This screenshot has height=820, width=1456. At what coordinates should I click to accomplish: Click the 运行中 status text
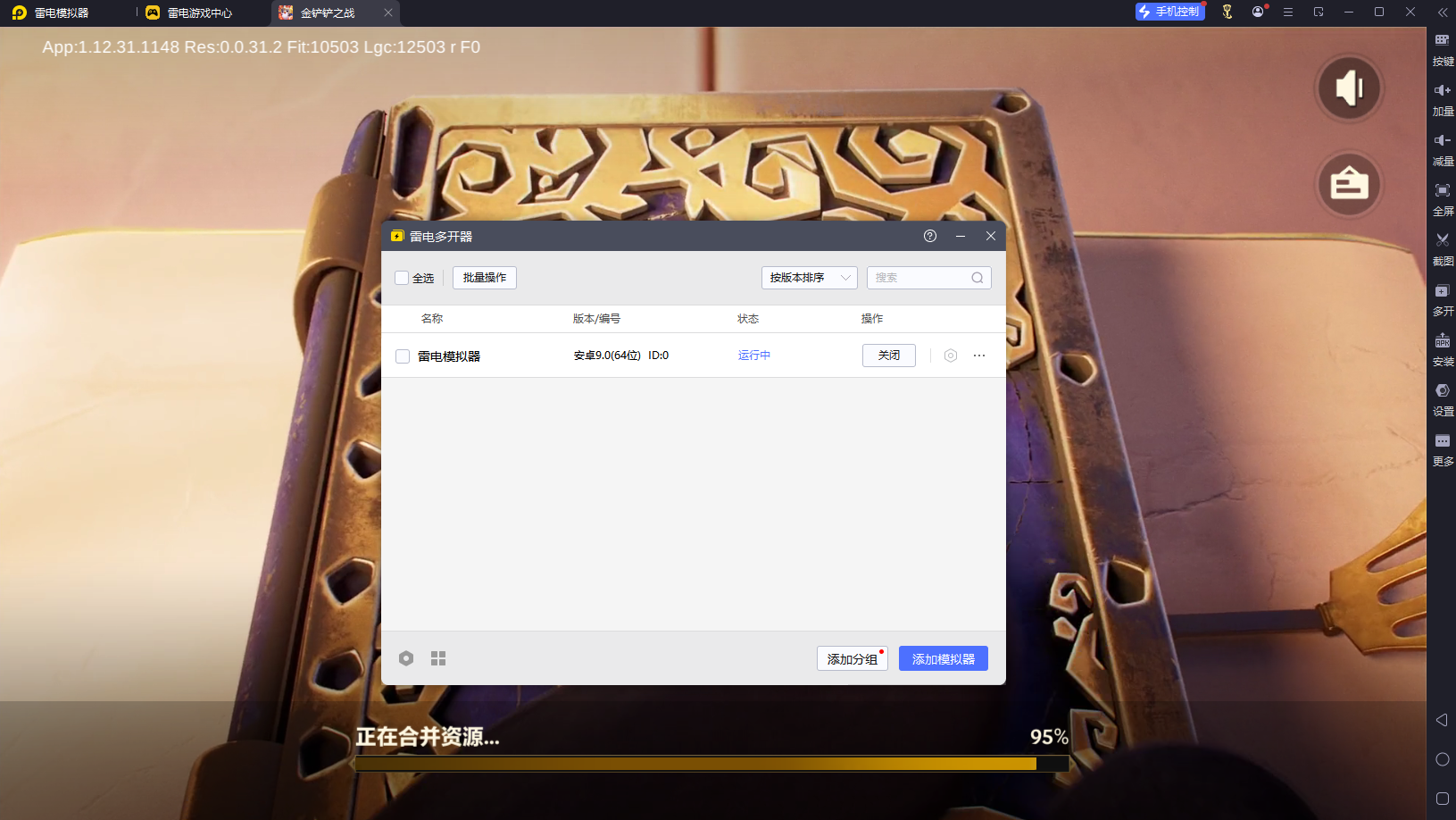(x=754, y=356)
